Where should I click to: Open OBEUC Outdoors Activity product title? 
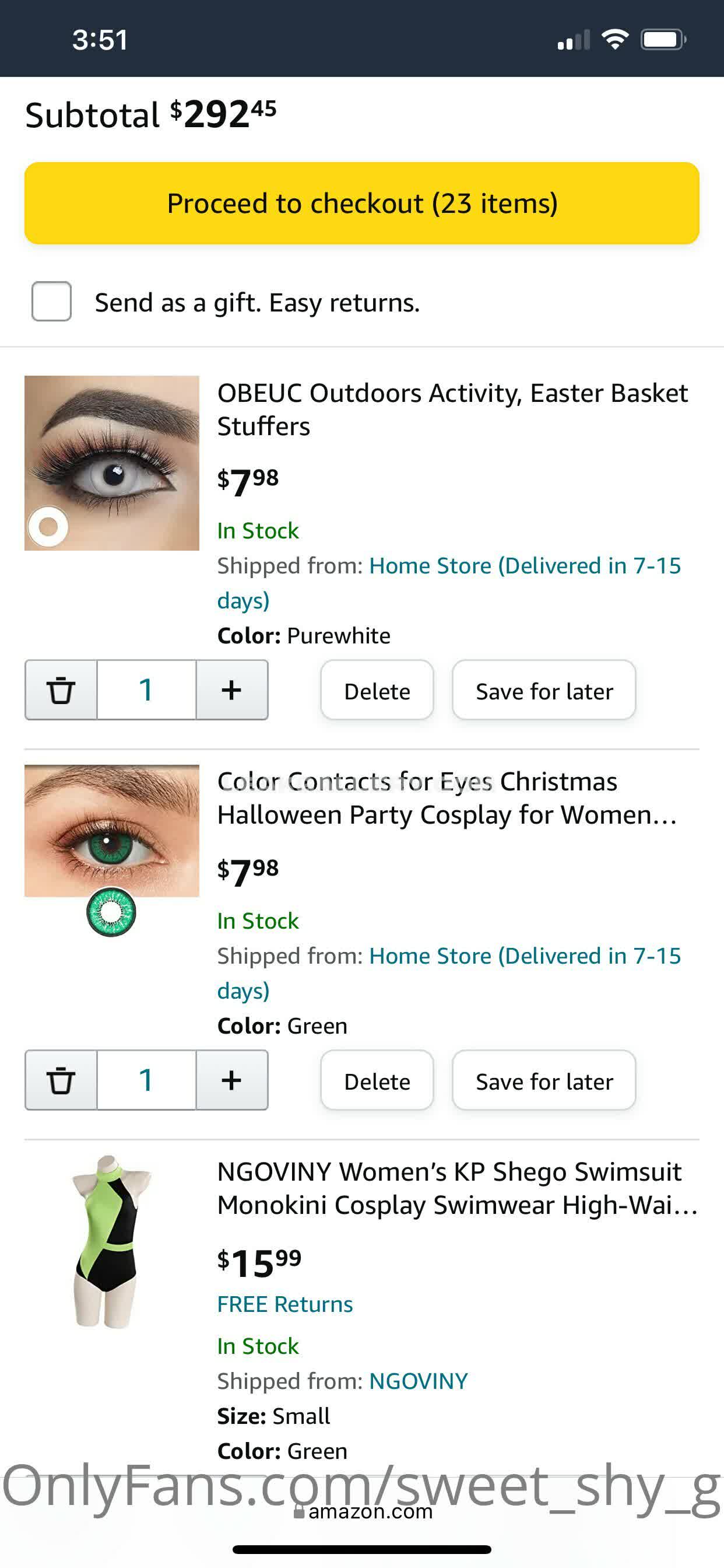pyautogui.click(x=452, y=409)
